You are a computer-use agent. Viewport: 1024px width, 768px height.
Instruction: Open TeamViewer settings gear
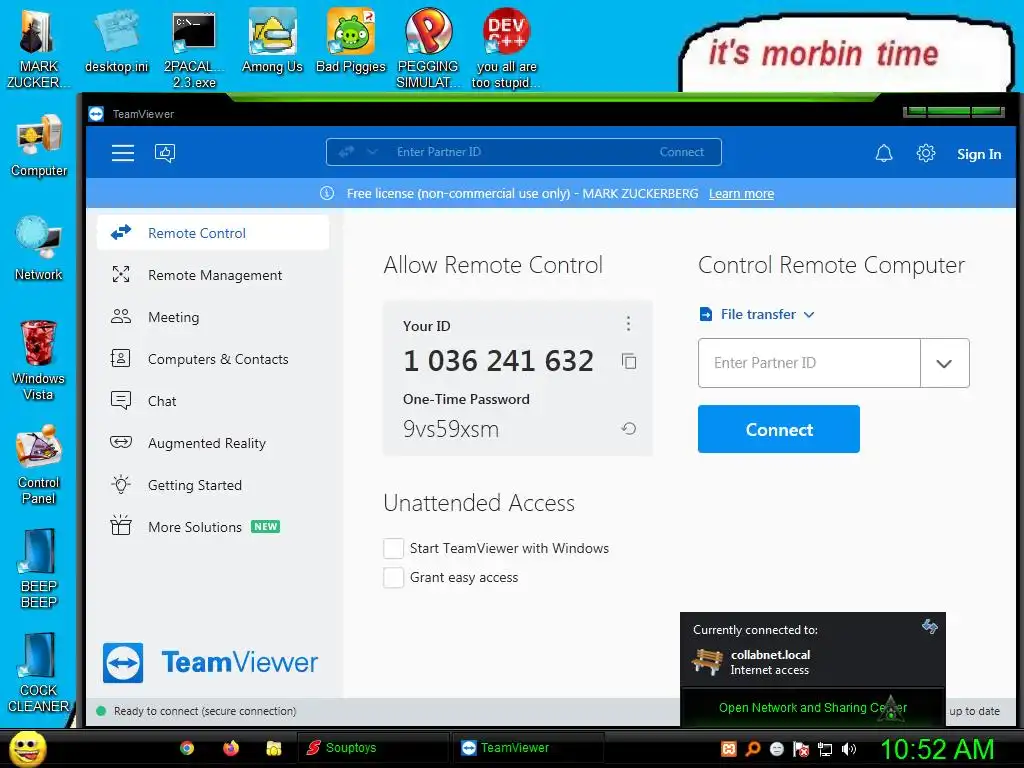pos(925,153)
